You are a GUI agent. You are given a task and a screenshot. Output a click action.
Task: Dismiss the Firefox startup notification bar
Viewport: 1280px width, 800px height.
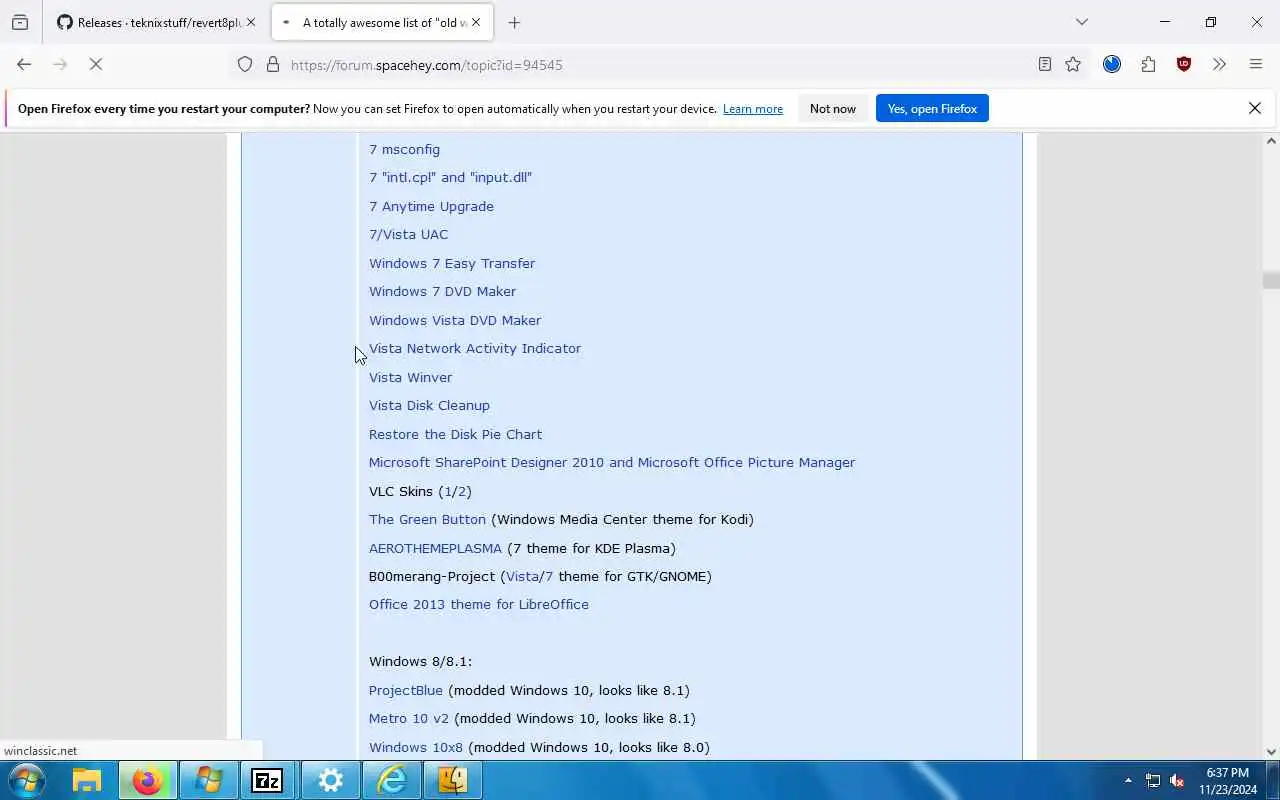click(x=1255, y=108)
